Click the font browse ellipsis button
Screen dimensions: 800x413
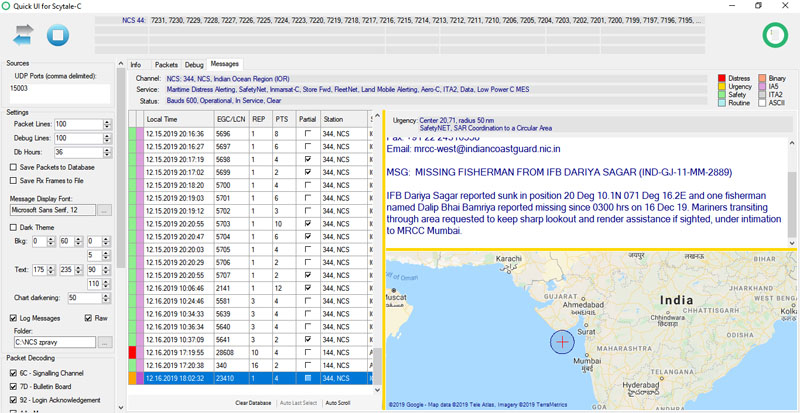[x=104, y=210]
